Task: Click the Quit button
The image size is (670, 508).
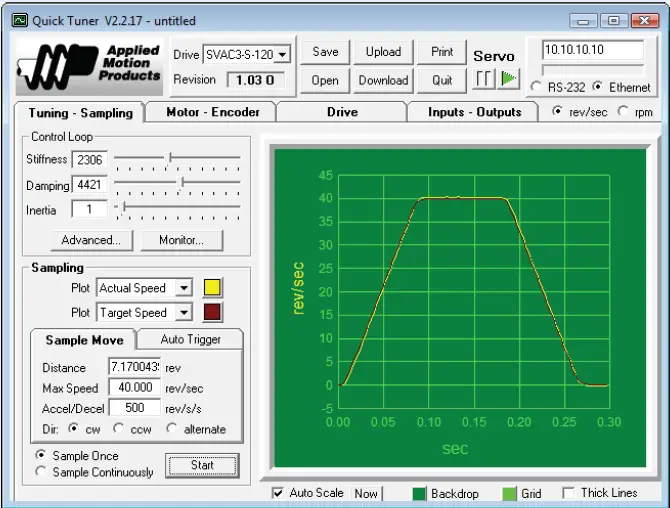Action: [442, 80]
